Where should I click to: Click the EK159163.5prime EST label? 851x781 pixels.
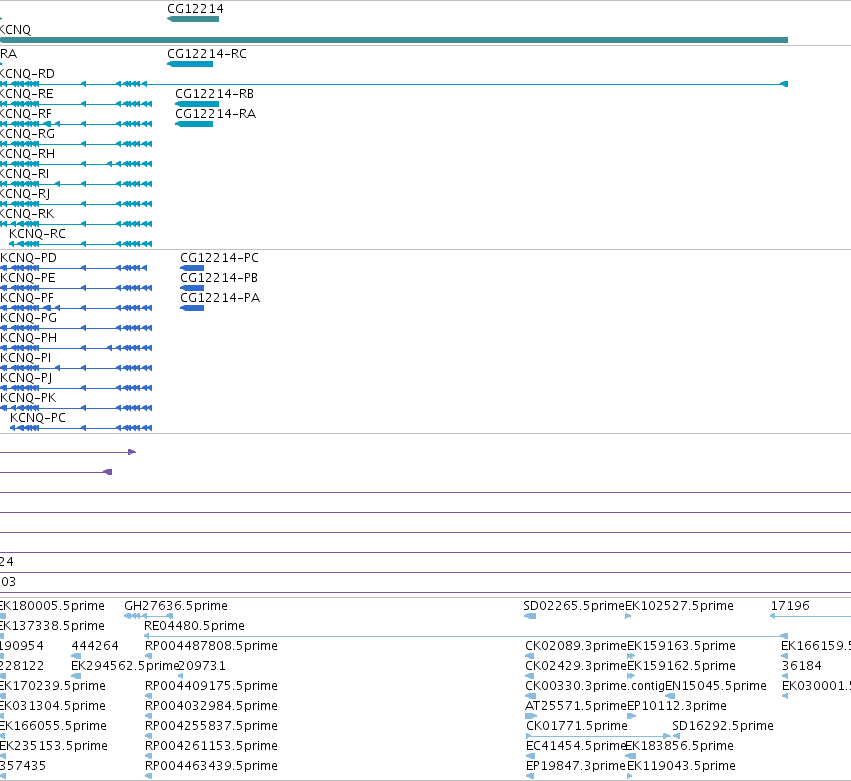[682, 646]
